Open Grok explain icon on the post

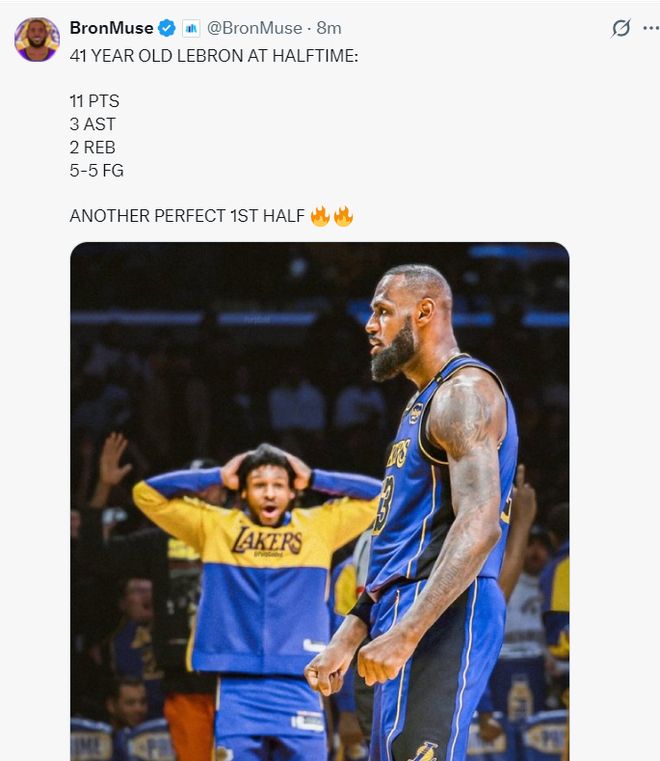621,28
